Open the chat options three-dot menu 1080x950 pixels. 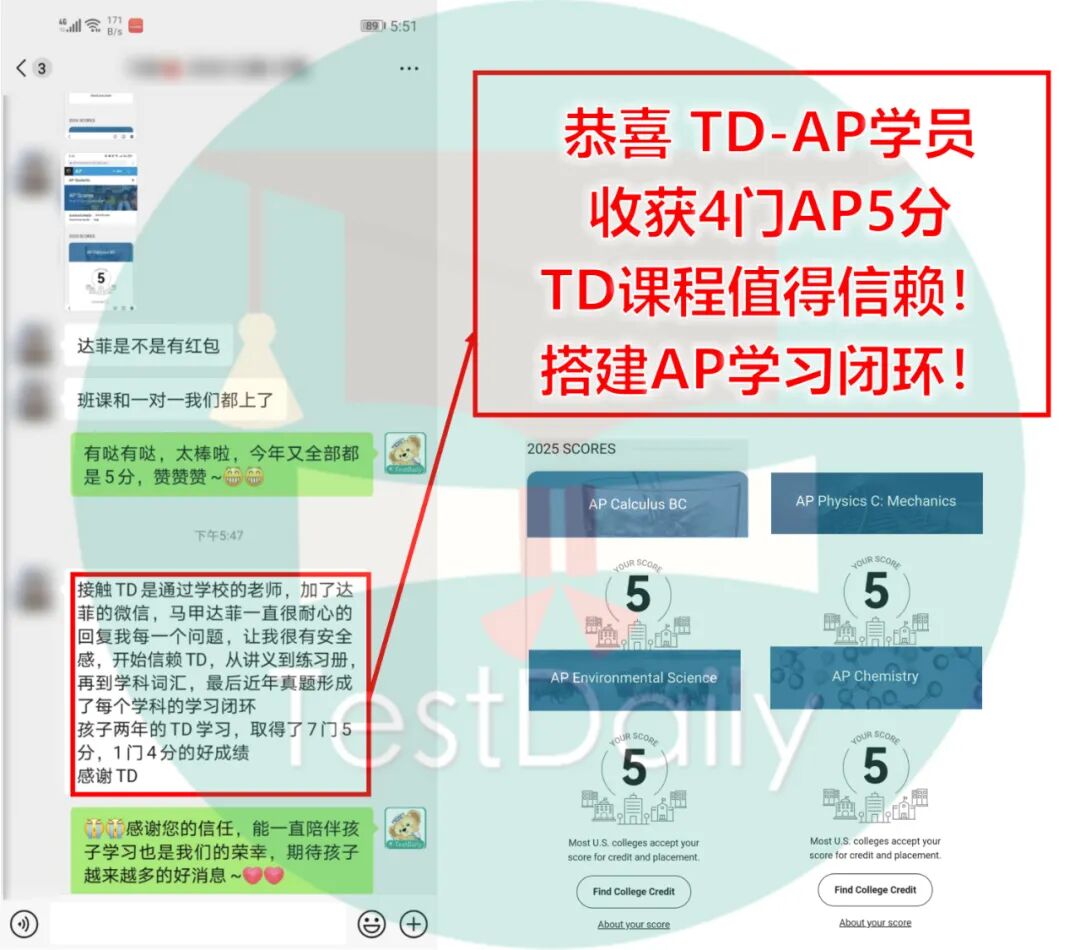click(x=408, y=68)
